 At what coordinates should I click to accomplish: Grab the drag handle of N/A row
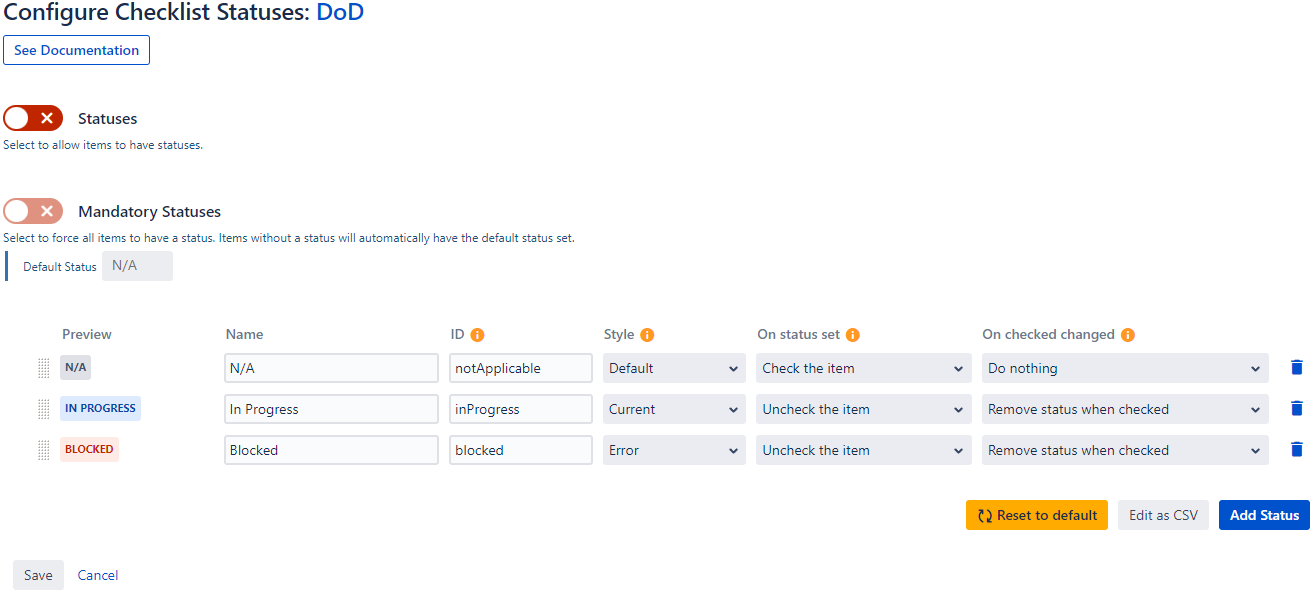pyautogui.click(x=43, y=368)
